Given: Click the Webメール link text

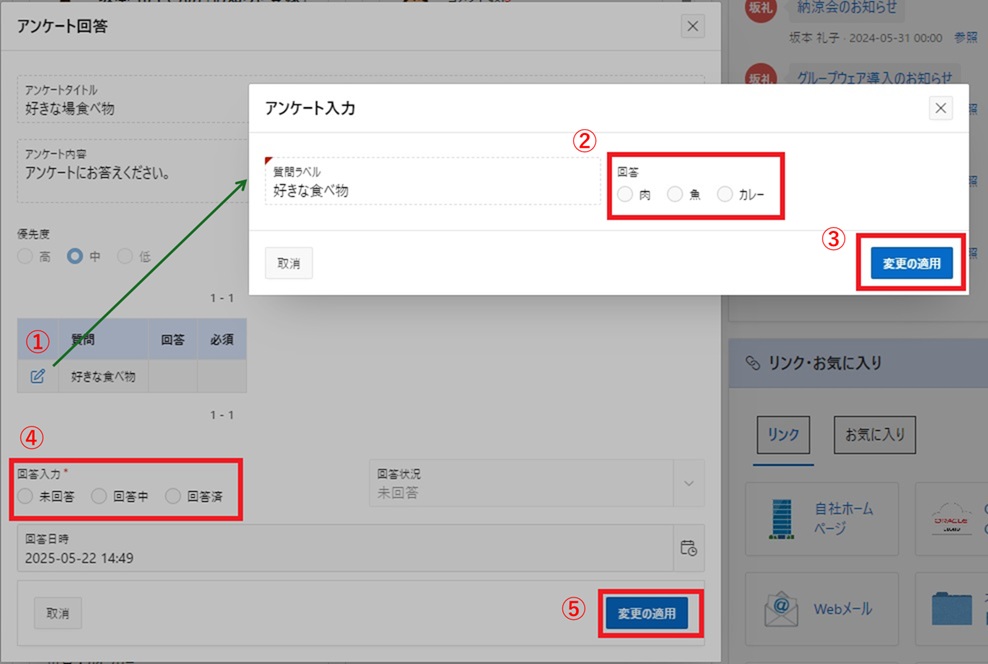Looking at the screenshot, I should 843,609.
